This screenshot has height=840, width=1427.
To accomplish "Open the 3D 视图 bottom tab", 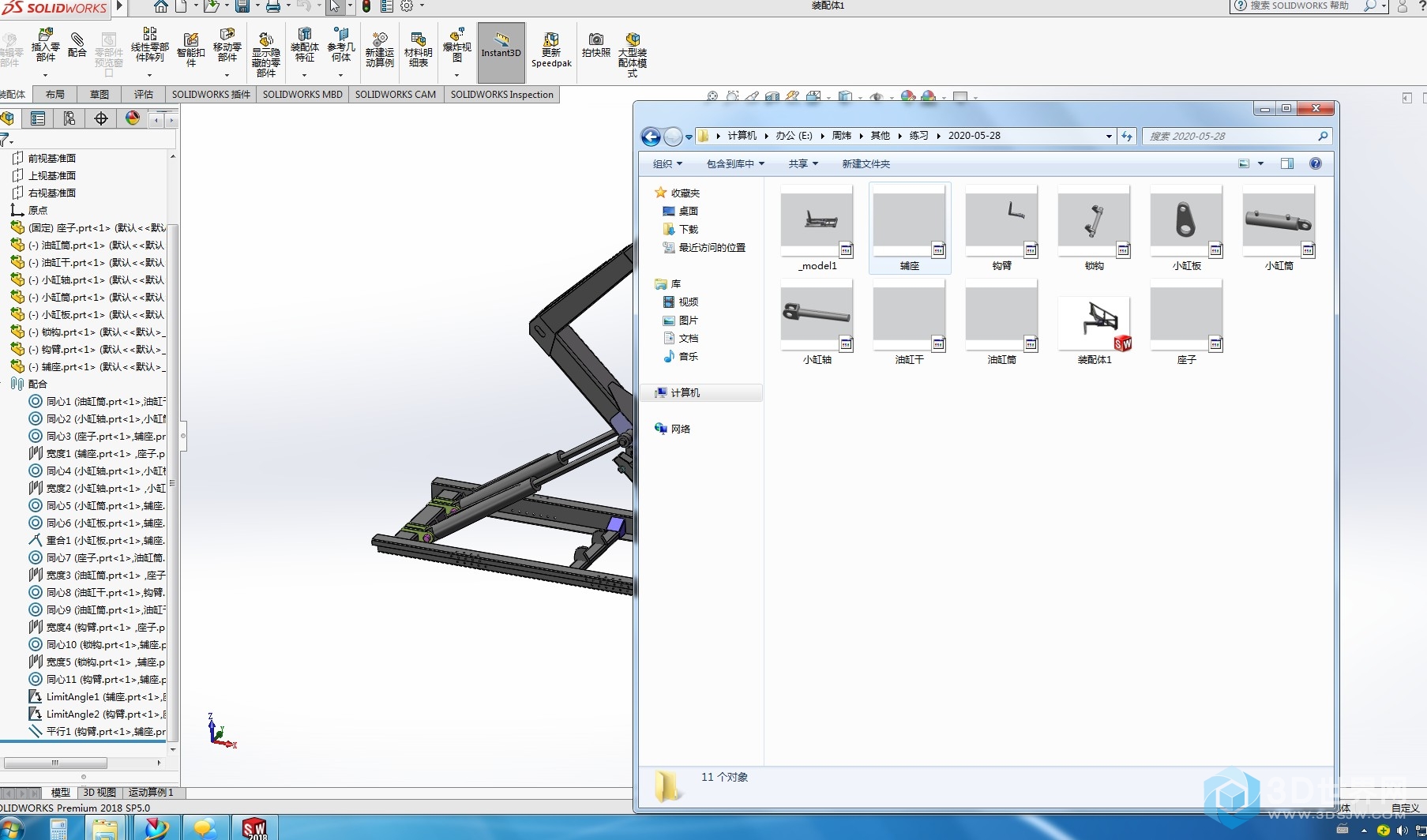I will point(100,793).
